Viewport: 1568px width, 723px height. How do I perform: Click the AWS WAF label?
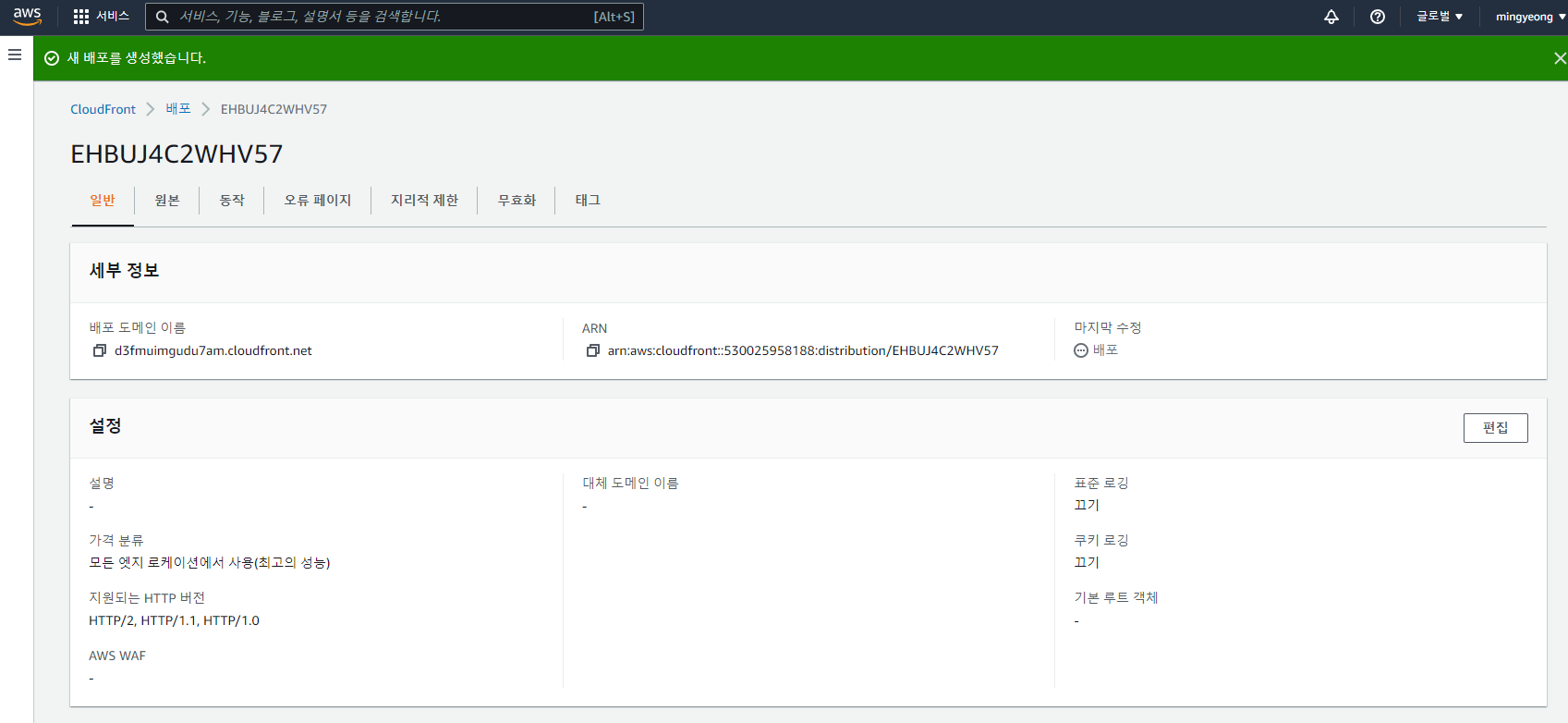[x=117, y=656]
